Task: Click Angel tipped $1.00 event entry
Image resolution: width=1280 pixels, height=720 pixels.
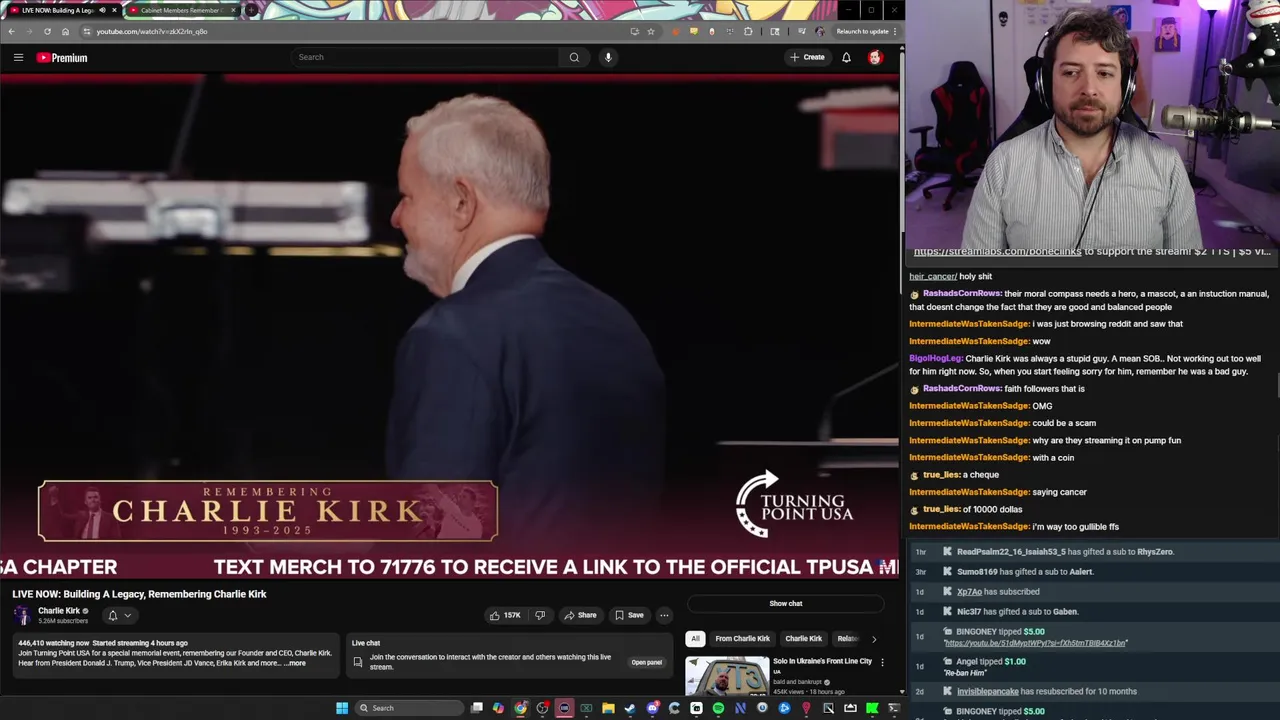Action: click(x=1094, y=666)
